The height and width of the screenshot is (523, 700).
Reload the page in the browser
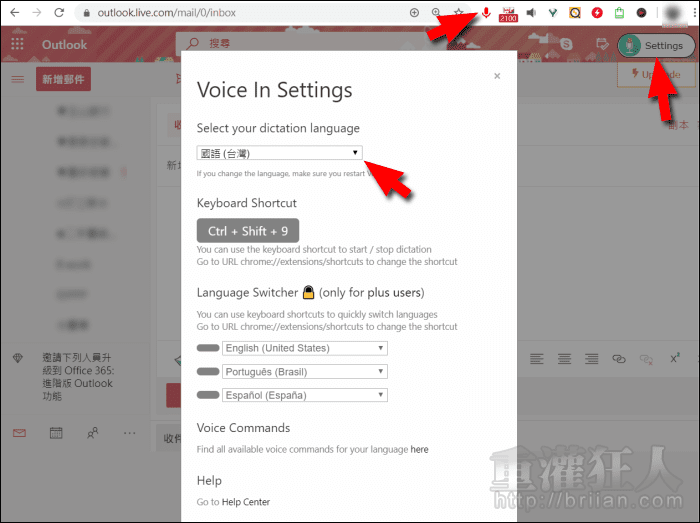coord(59,13)
